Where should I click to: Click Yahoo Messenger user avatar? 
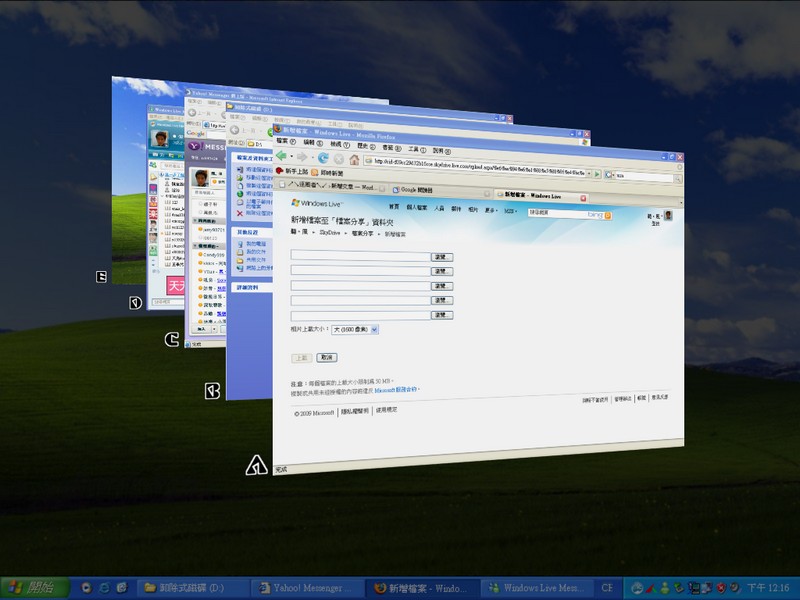coord(202,178)
